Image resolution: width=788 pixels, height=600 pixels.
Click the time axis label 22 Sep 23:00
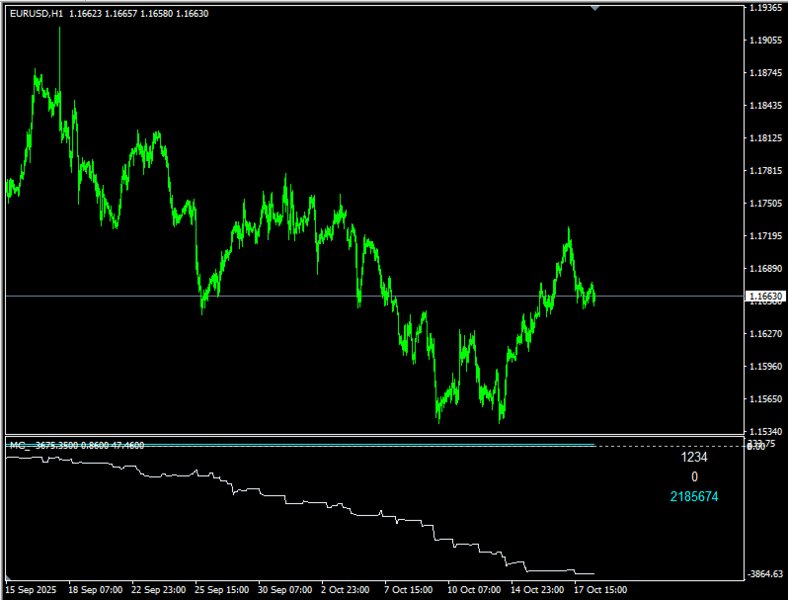pos(158,589)
